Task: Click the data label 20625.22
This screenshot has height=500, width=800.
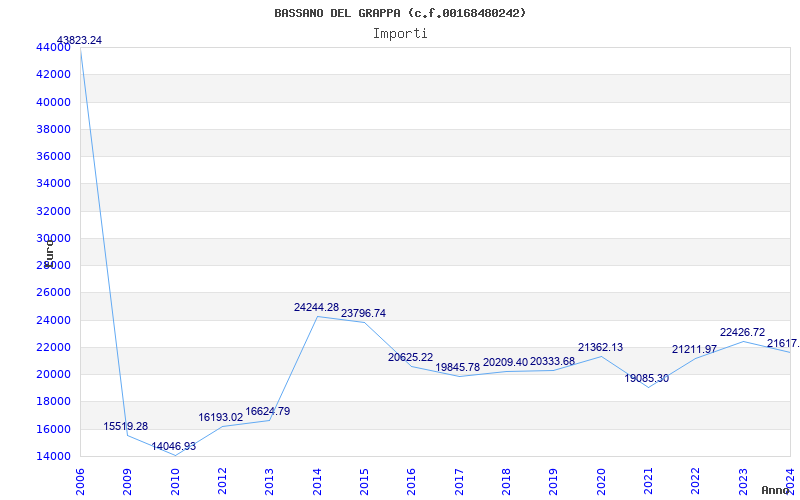Action: tap(410, 358)
